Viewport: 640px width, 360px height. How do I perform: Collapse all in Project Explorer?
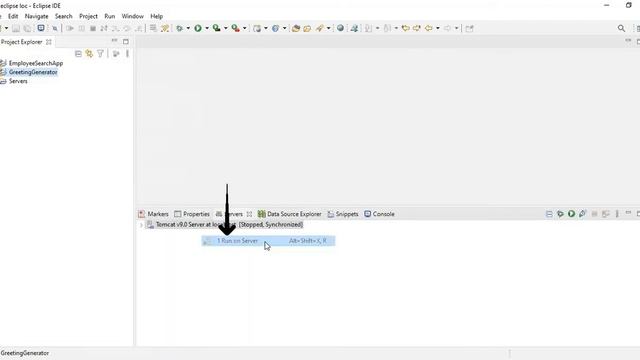click(x=78, y=54)
